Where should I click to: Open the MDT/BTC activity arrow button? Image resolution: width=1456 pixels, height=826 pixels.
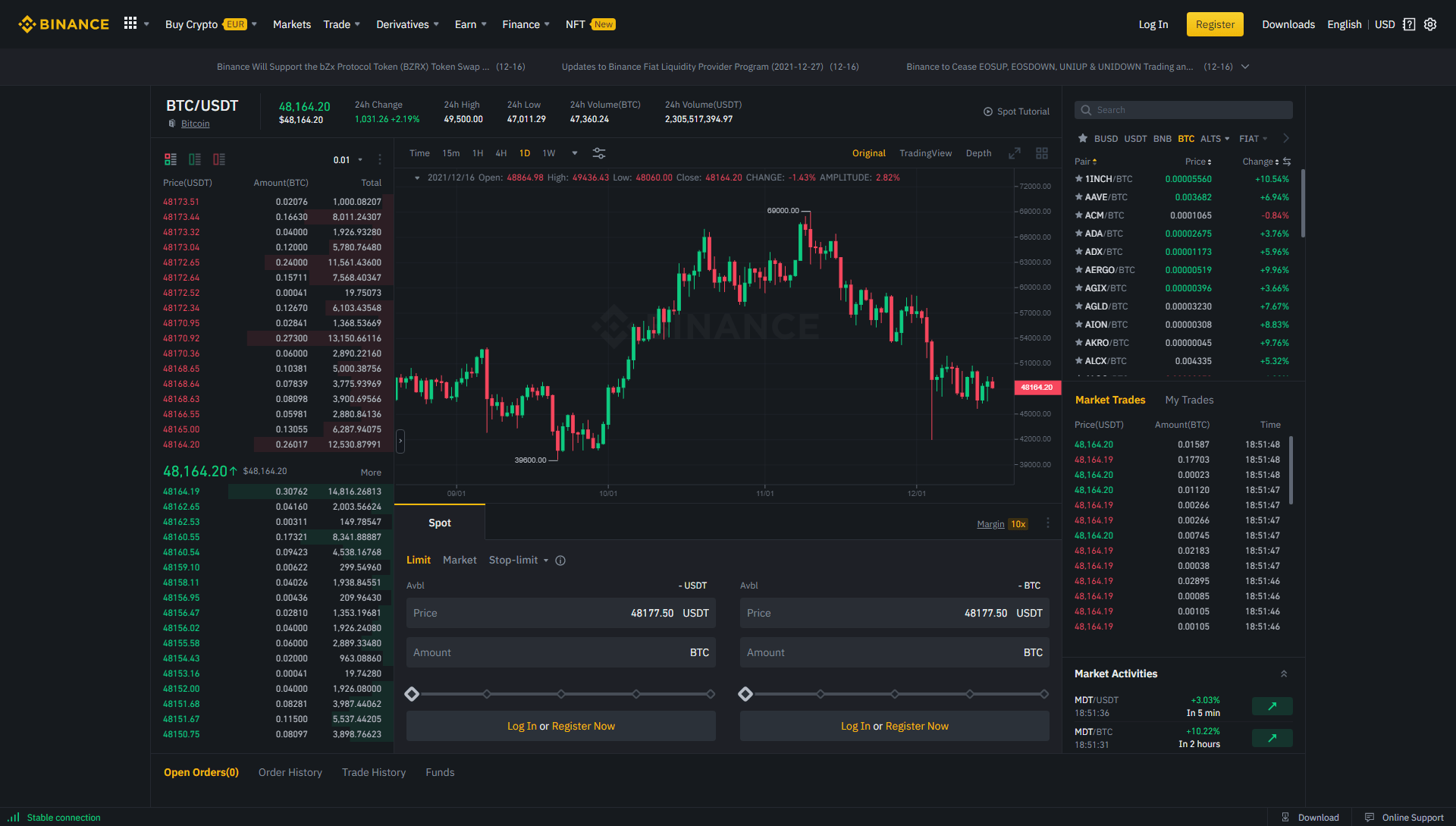pyautogui.click(x=1272, y=738)
